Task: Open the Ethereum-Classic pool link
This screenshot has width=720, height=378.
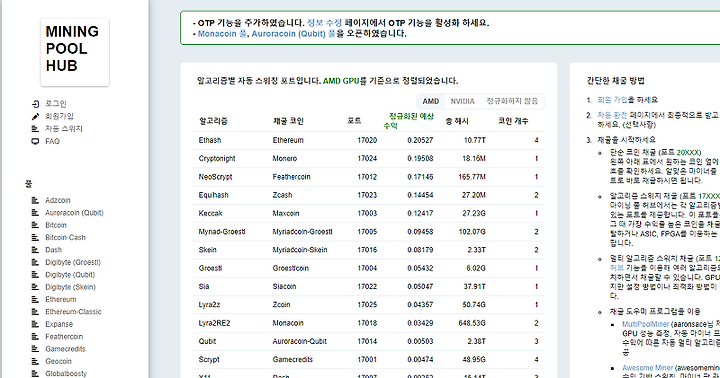Action: coord(73,312)
